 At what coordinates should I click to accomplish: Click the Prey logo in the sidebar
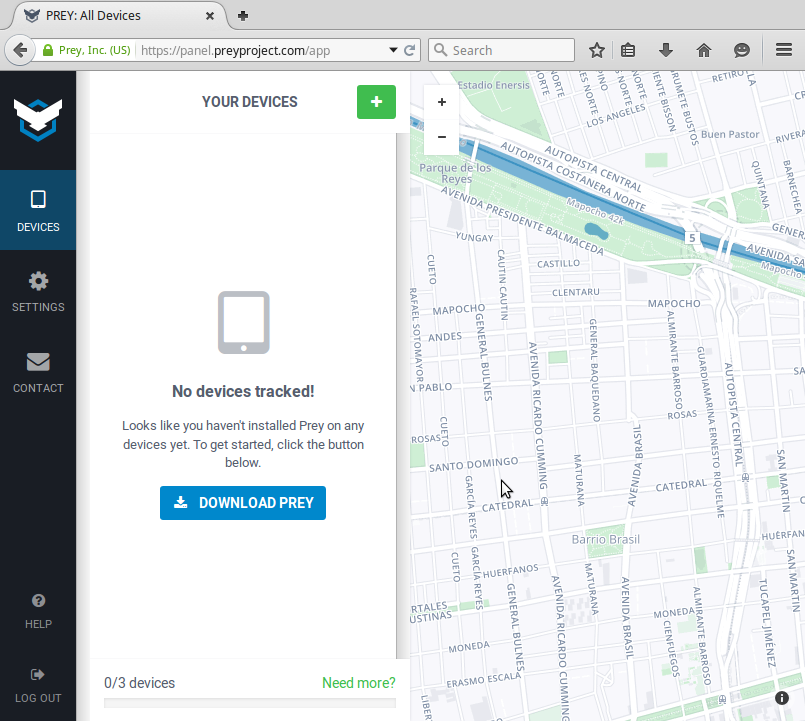pyautogui.click(x=38, y=120)
